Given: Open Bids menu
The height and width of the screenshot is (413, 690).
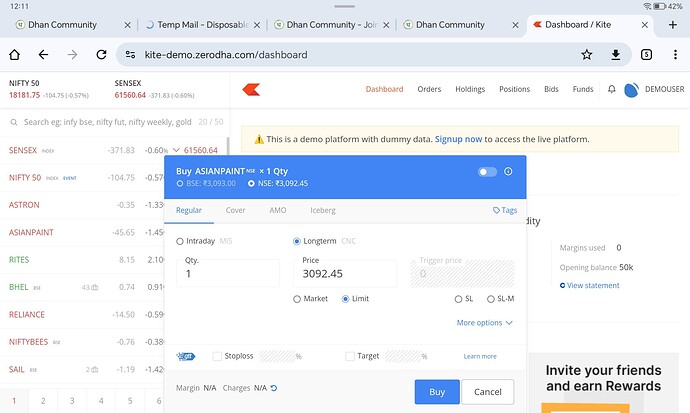Looking at the screenshot, I should click(x=551, y=89).
